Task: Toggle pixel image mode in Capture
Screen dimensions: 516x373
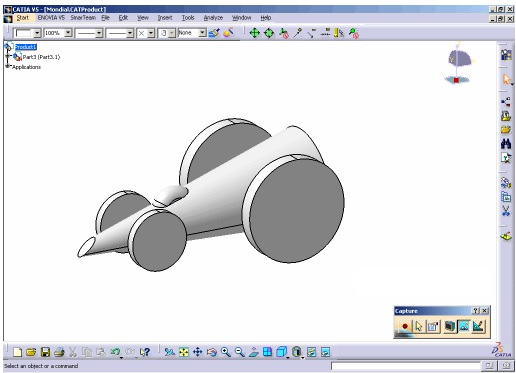Action: (x=464, y=326)
